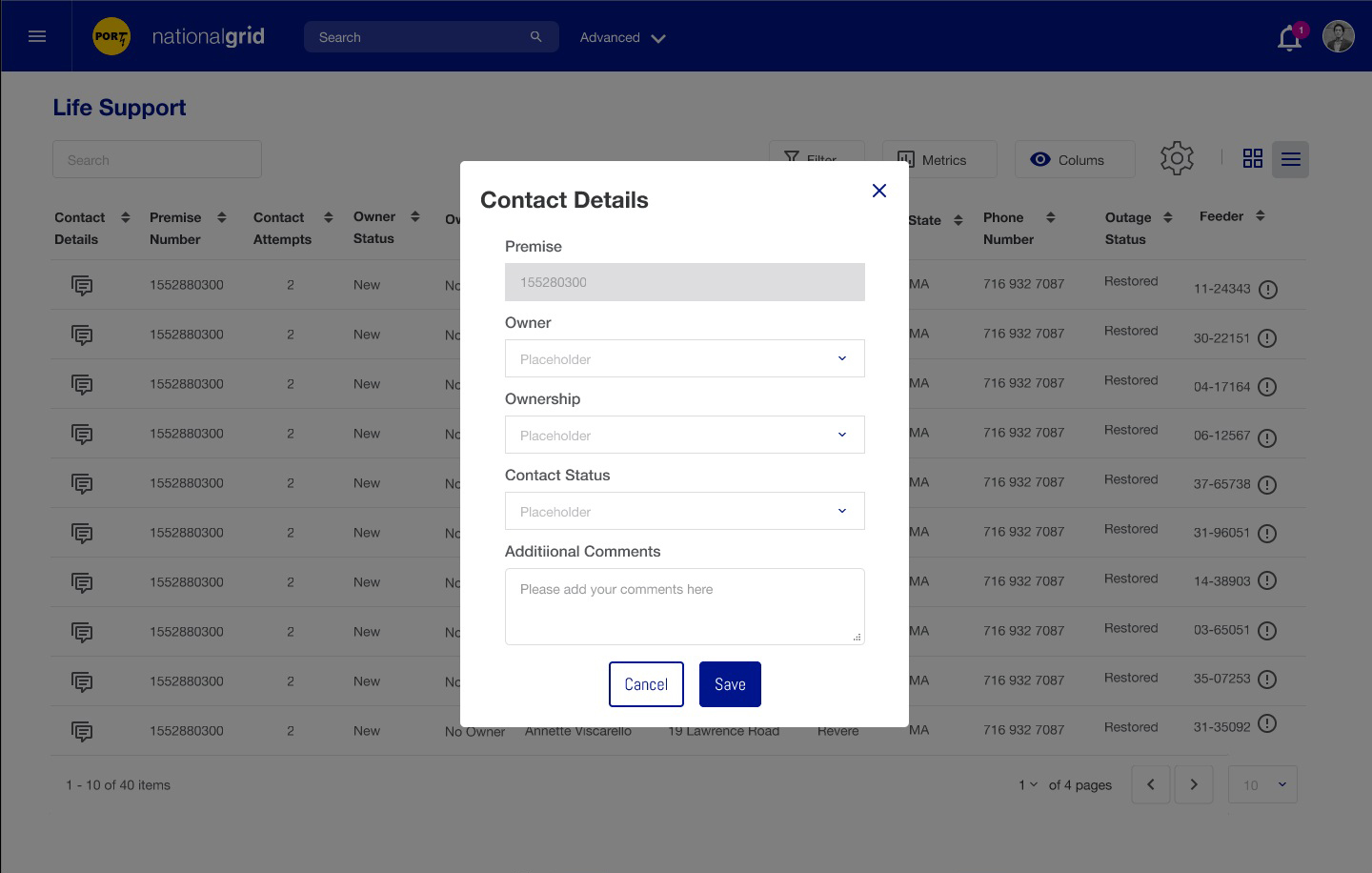Open the settings gear icon
The image size is (1372, 873).
(1177, 158)
